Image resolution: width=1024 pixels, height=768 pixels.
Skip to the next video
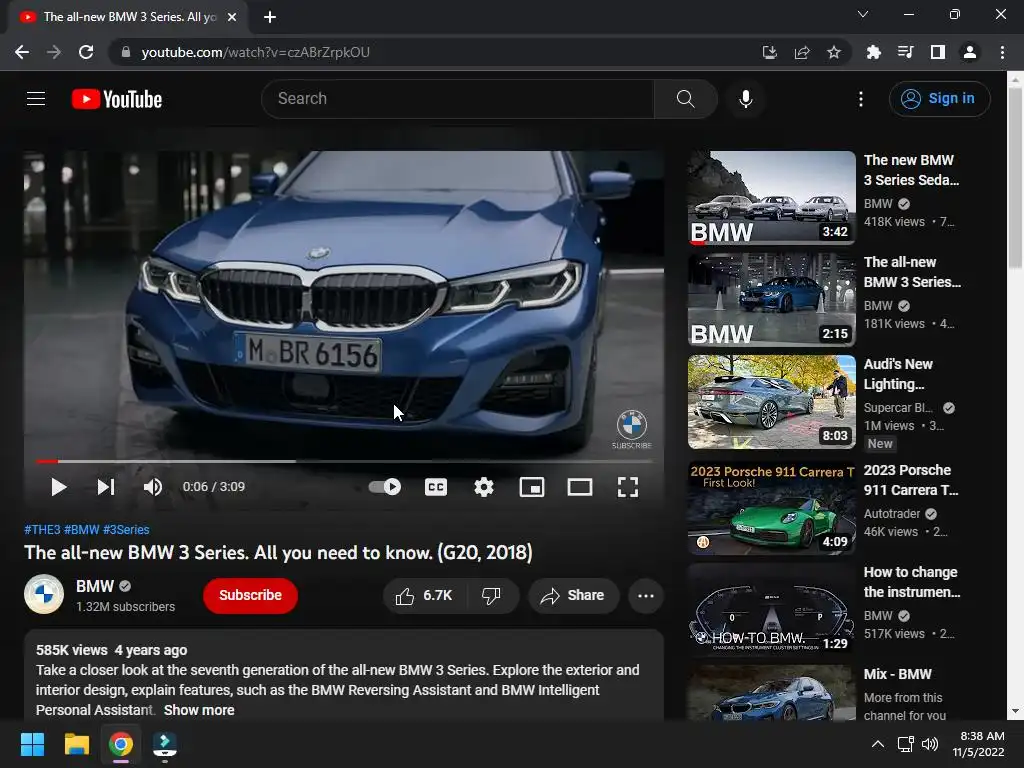(106, 487)
